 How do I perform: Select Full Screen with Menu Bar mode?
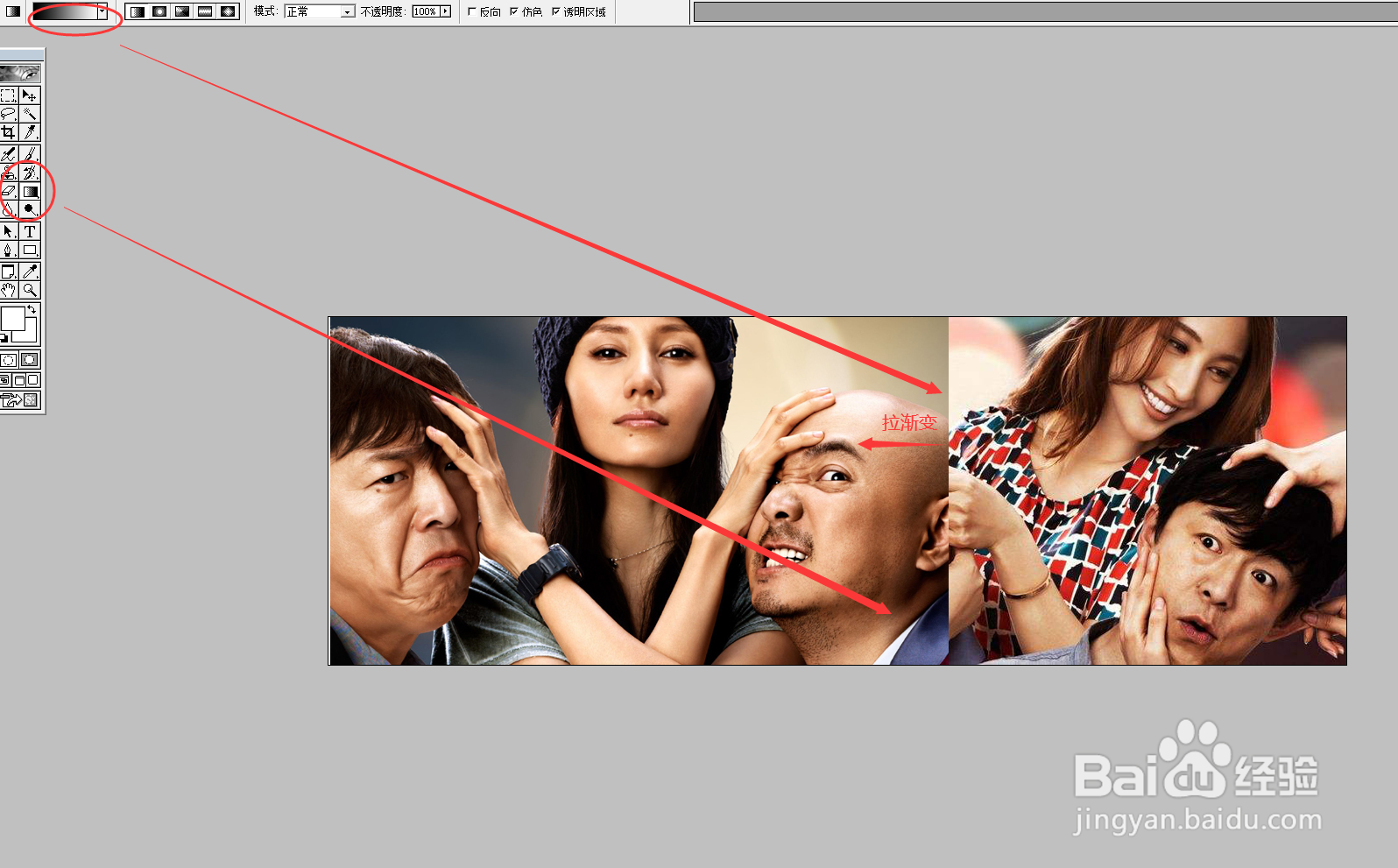[x=19, y=380]
